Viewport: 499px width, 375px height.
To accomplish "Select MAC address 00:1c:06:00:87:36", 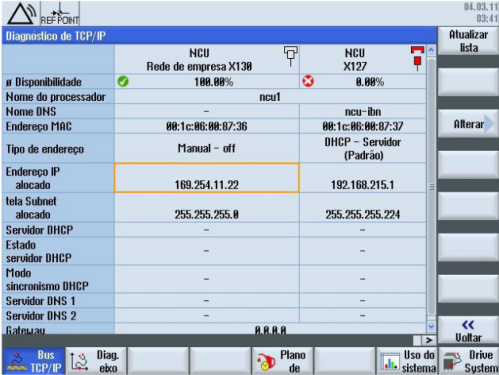I will pyautogui.click(x=207, y=126).
